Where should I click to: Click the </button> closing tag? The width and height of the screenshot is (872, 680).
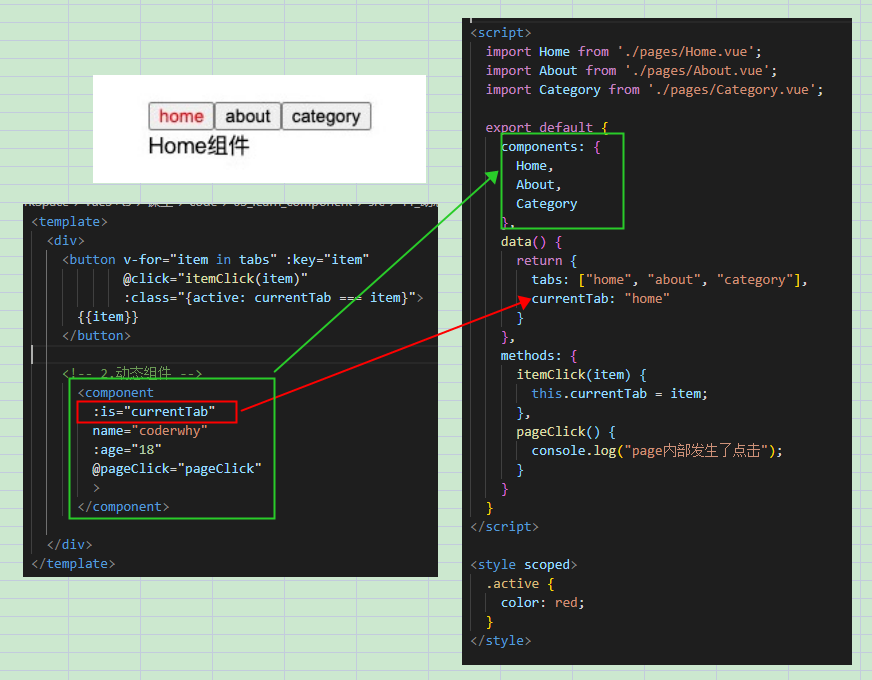[97, 336]
